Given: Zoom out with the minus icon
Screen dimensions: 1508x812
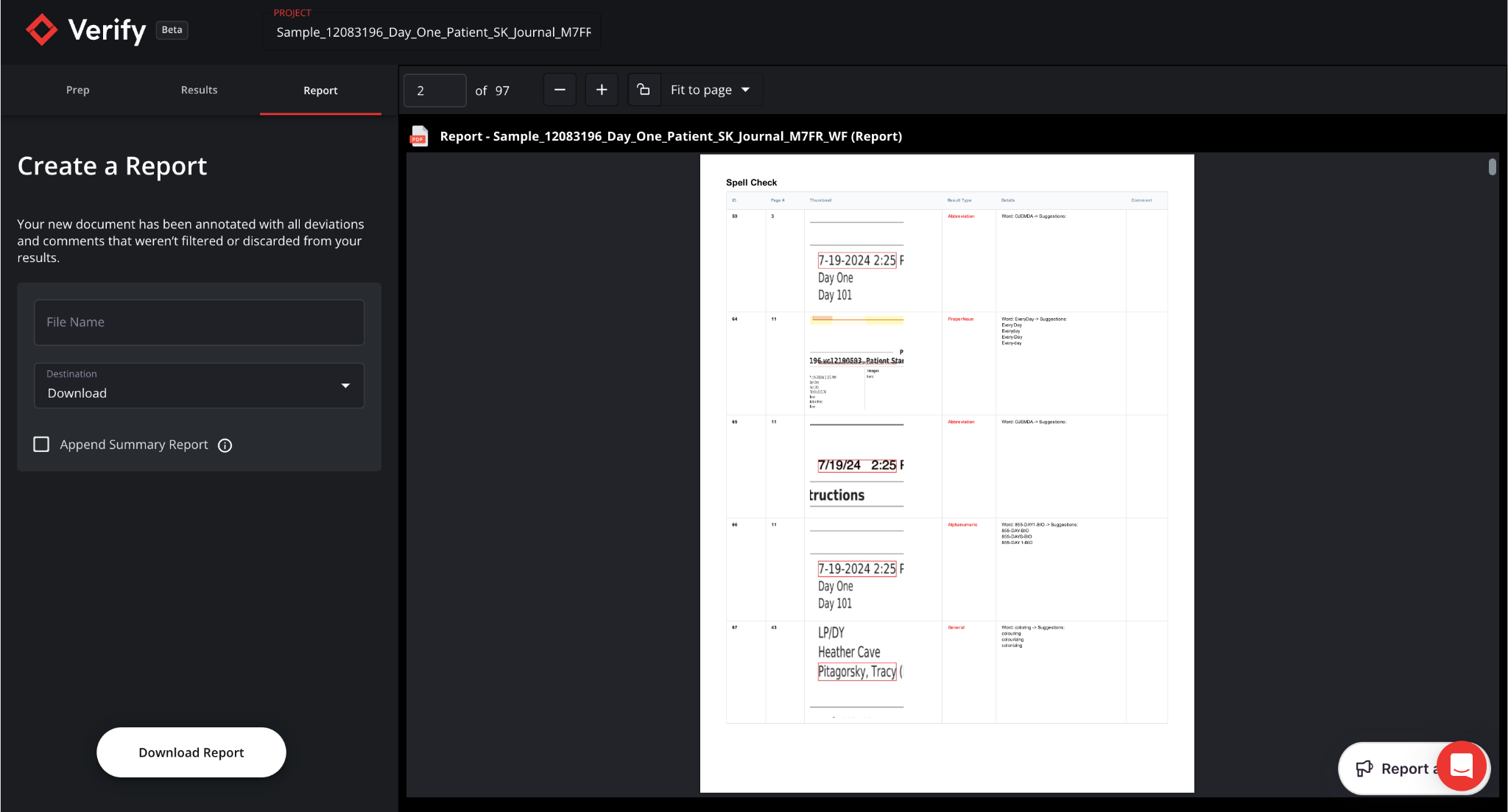Looking at the screenshot, I should pyautogui.click(x=560, y=90).
